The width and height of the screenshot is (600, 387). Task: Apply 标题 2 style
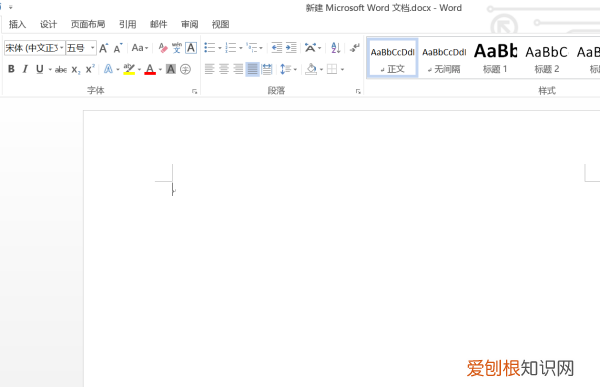coord(546,58)
